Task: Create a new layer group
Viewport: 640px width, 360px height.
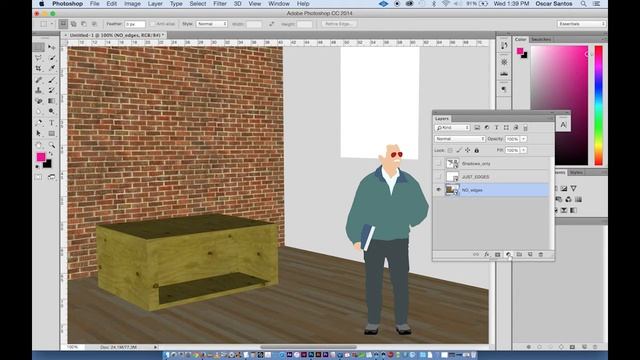Action: click(x=519, y=254)
